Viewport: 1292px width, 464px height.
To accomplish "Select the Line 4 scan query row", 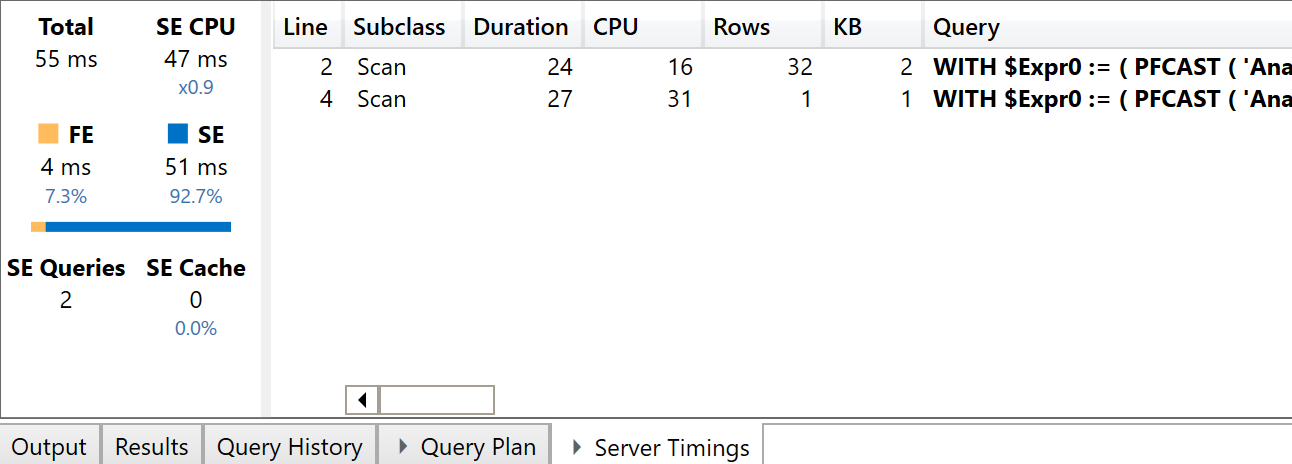I will click(x=783, y=100).
